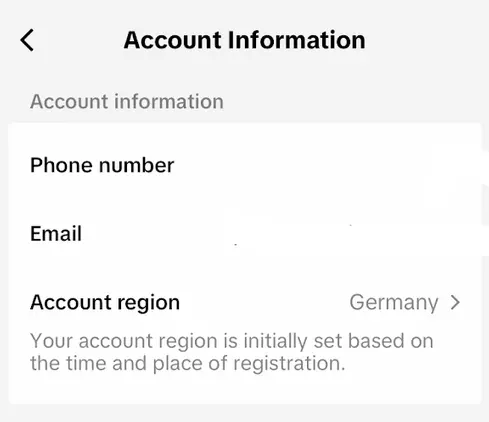This screenshot has width=489, height=422.
Task: Tap the chevron next to Germany
Action: [455, 302]
